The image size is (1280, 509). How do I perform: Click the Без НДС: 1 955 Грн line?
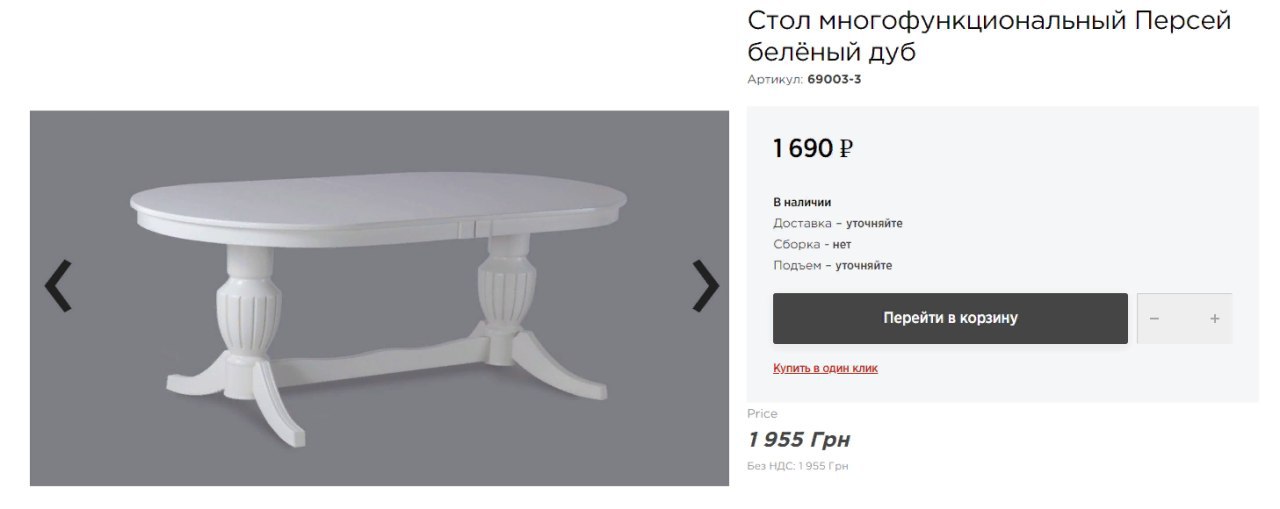tap(797, 466)
